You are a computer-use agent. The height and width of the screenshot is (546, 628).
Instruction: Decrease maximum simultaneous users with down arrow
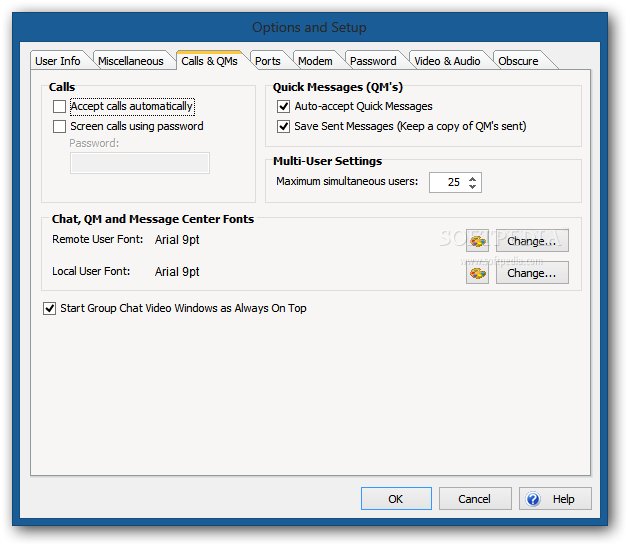[x=473, y=187]
